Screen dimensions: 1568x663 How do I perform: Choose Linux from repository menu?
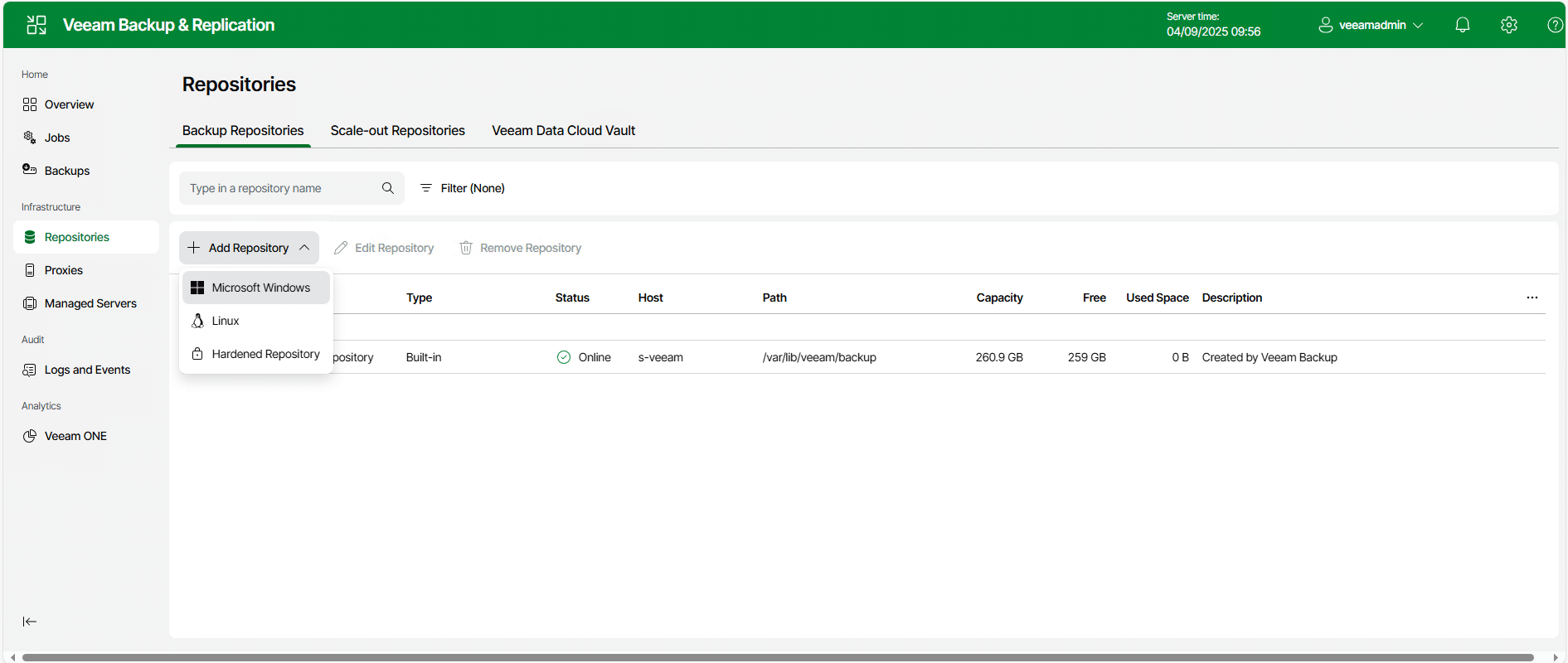tap(226, 321)
